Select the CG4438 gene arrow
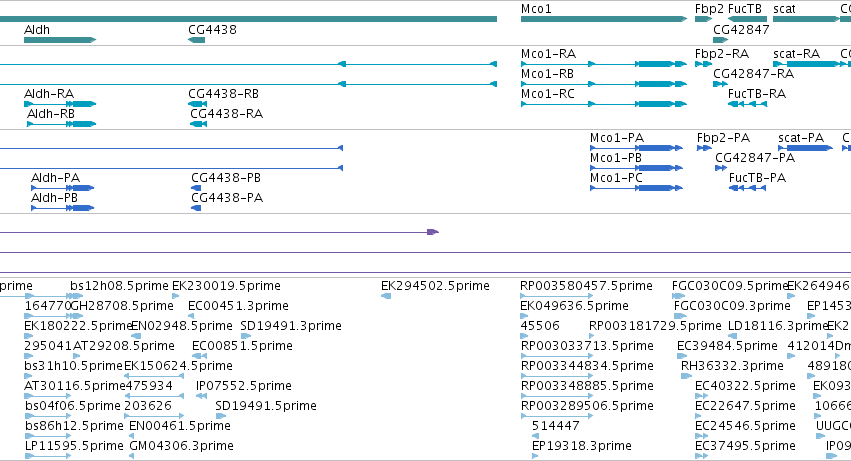Screen dimensions: 851x461 (196, 40)
